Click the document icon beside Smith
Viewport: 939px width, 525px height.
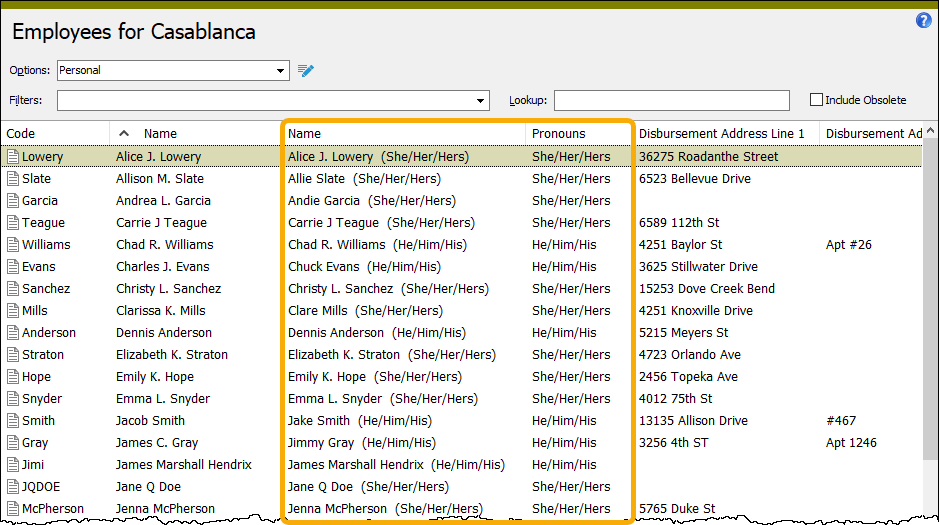pos(13,421)
